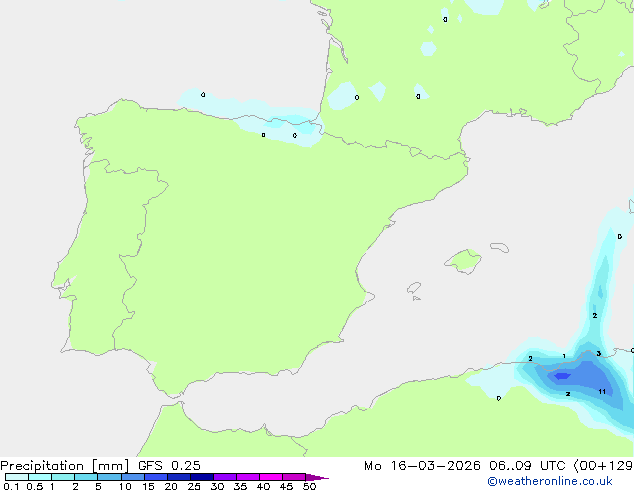Click the "(00+129" forecast offset text

click(603, 466)
